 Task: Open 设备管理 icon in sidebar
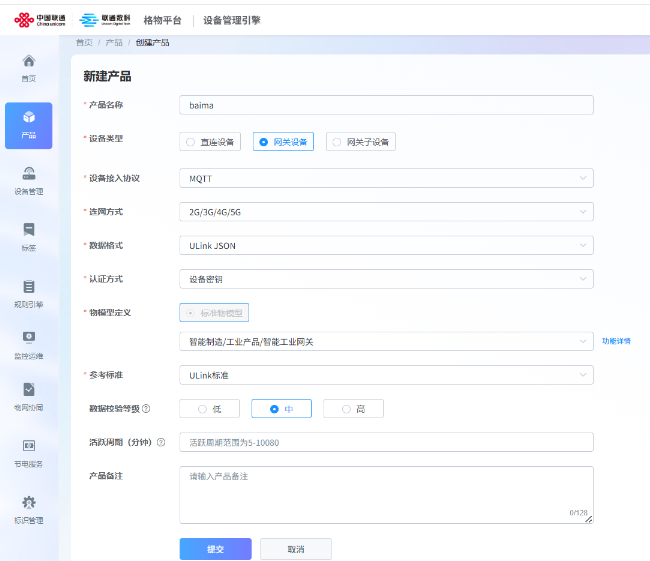pyautogui.click(x=29, y=174)
